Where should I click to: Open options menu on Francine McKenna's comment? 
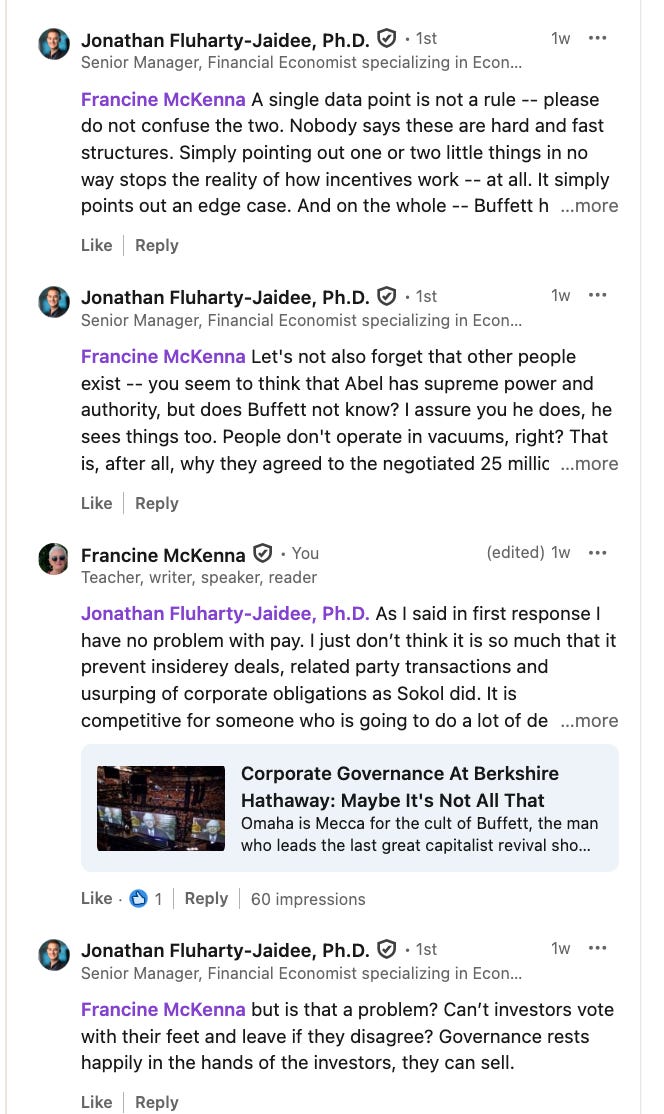click(597, 553)
